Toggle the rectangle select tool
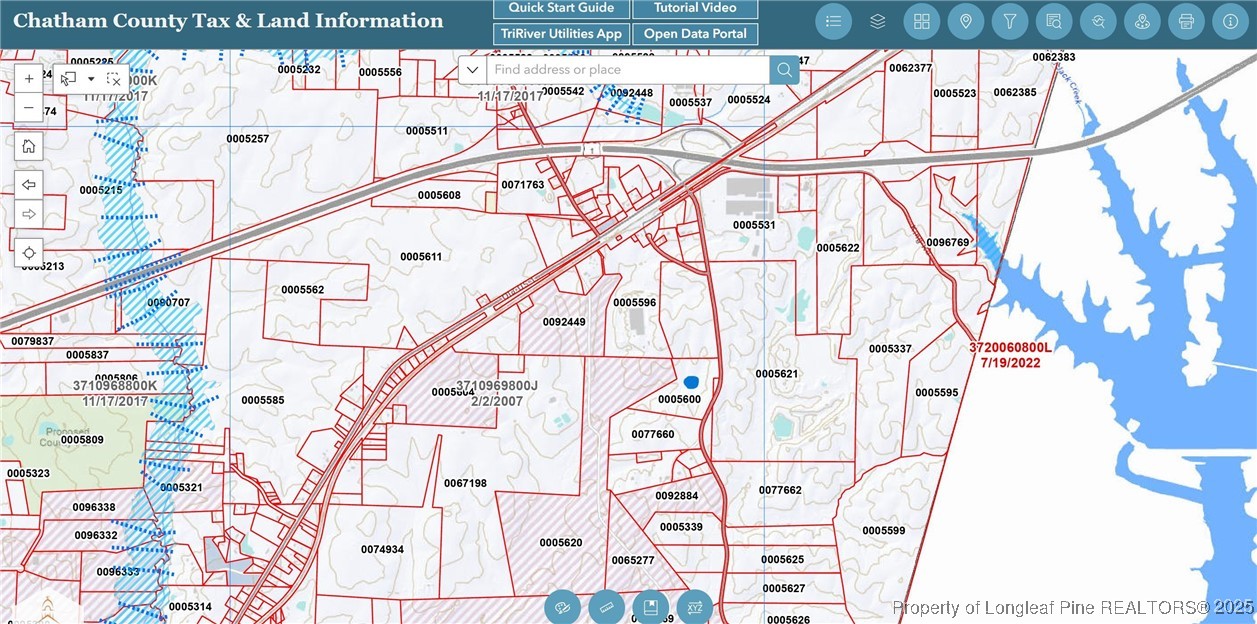The width and height of the screenshot is (1257, 624). pos(69,78)
